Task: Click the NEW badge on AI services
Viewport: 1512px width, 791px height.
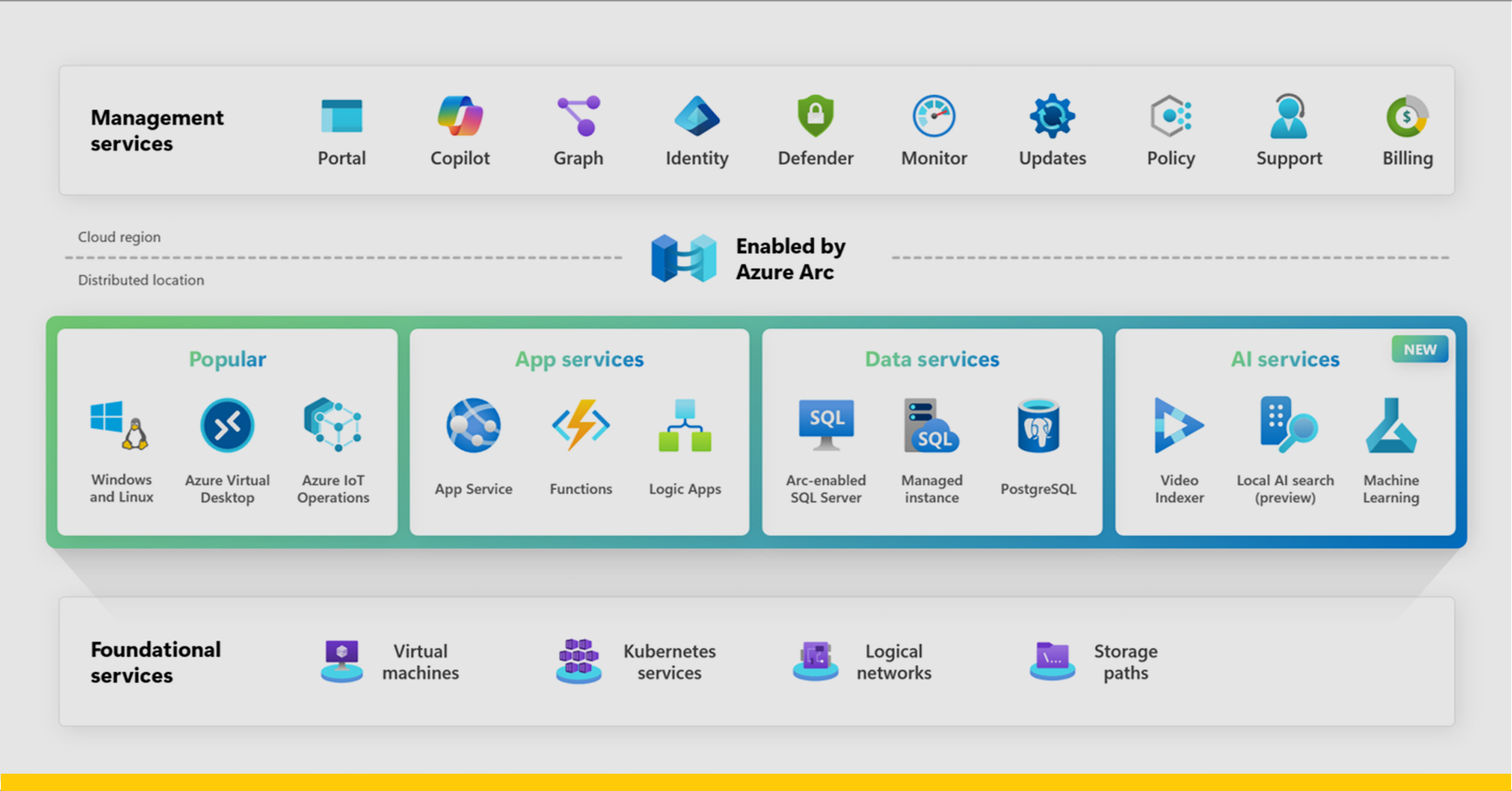Action: (1419, 349)
